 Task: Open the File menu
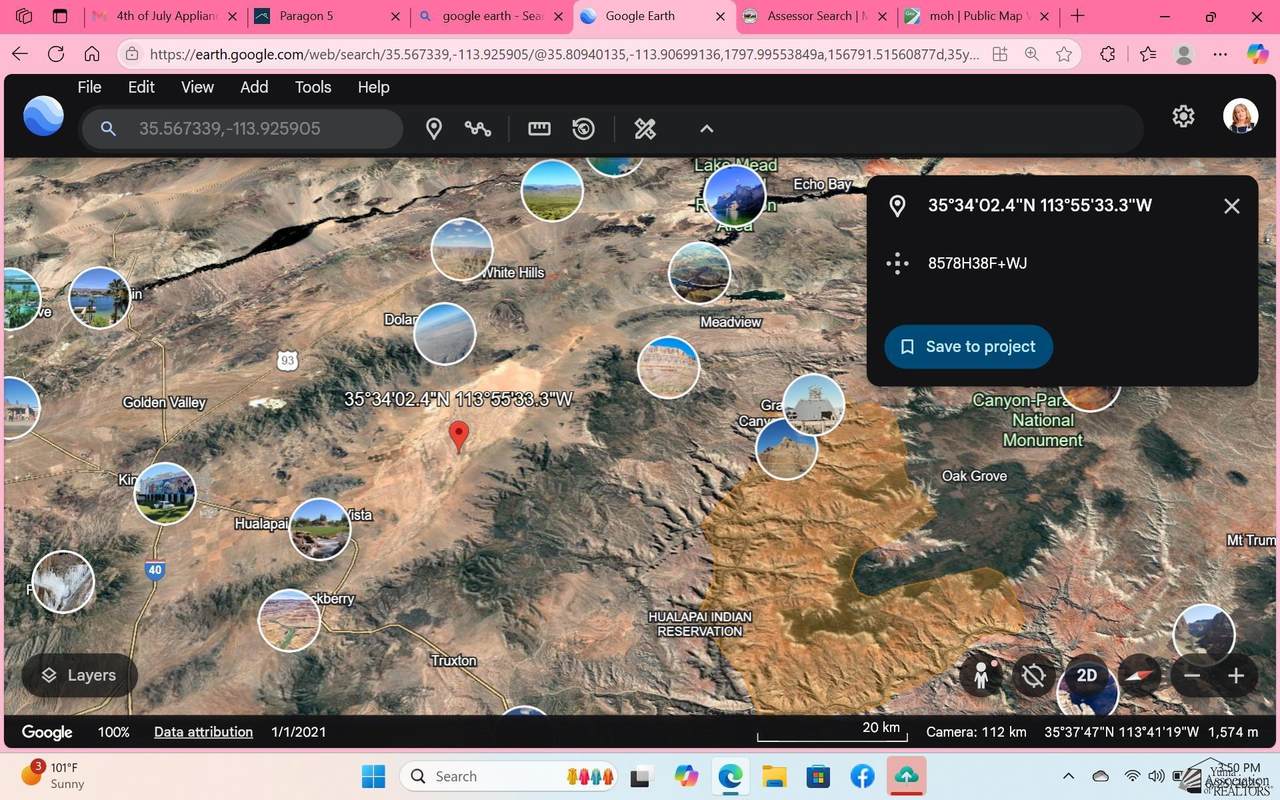tap(89, 87)
